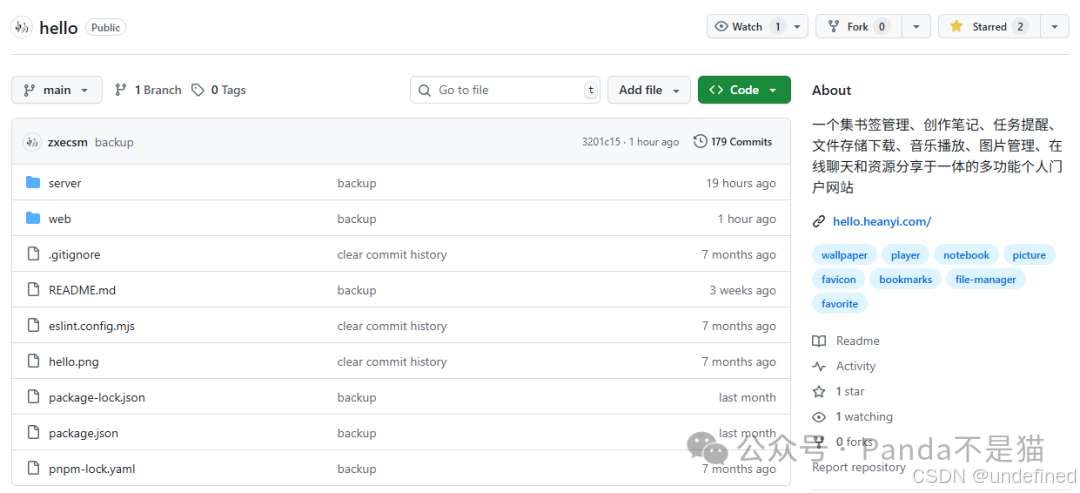The height and width of the screenshot is (493, 1080).
Task: Open the Watch notifications dropdown arrow
Action: pyautogui.click(x=797, y=27)
